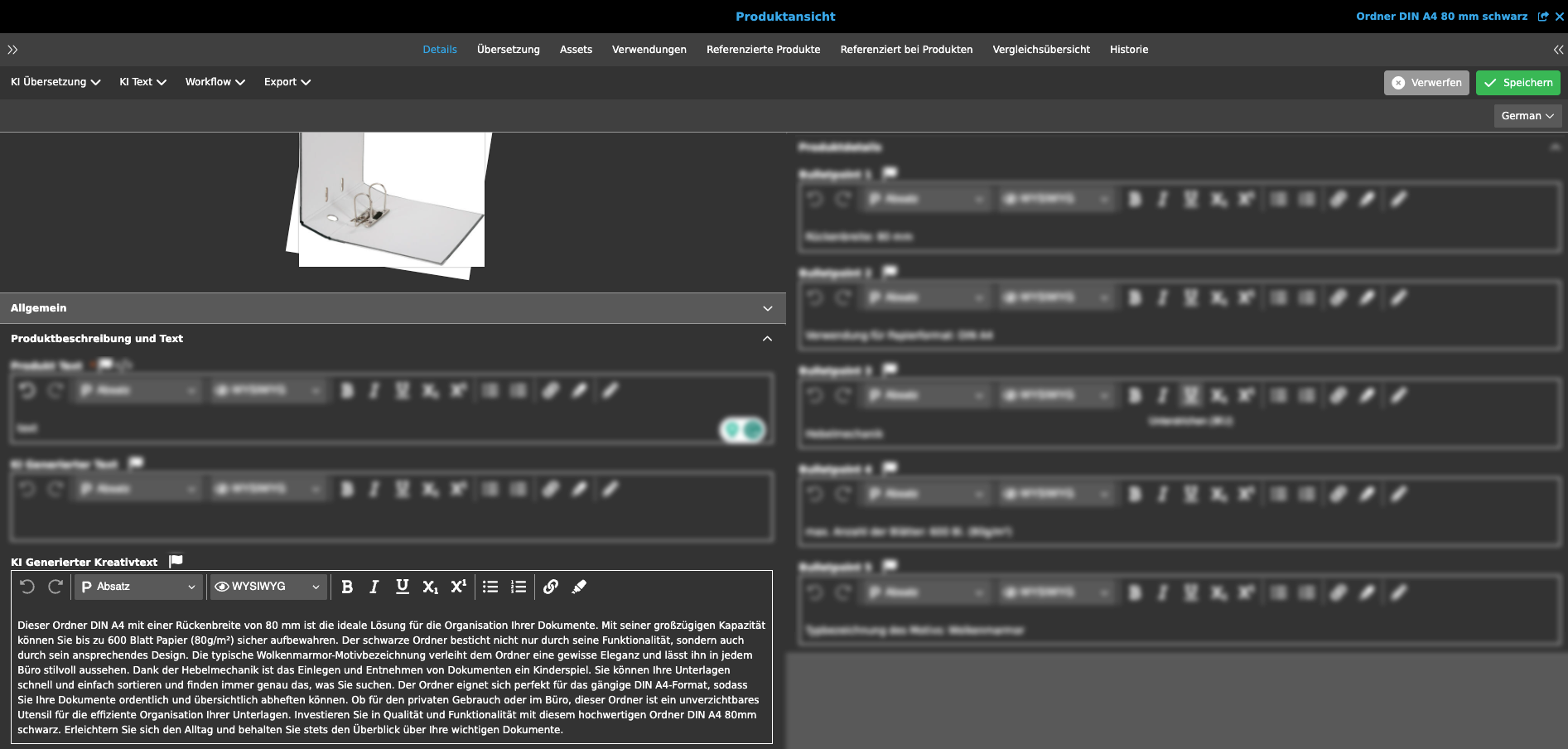This screenshot has height=749, width=1568.
Task: Insert a bulleted list in Kreativtext
Action: [x=490, y=587]
